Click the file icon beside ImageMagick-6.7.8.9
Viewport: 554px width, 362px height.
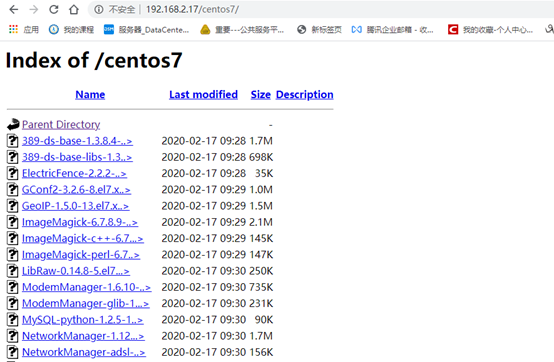(13, 222)
